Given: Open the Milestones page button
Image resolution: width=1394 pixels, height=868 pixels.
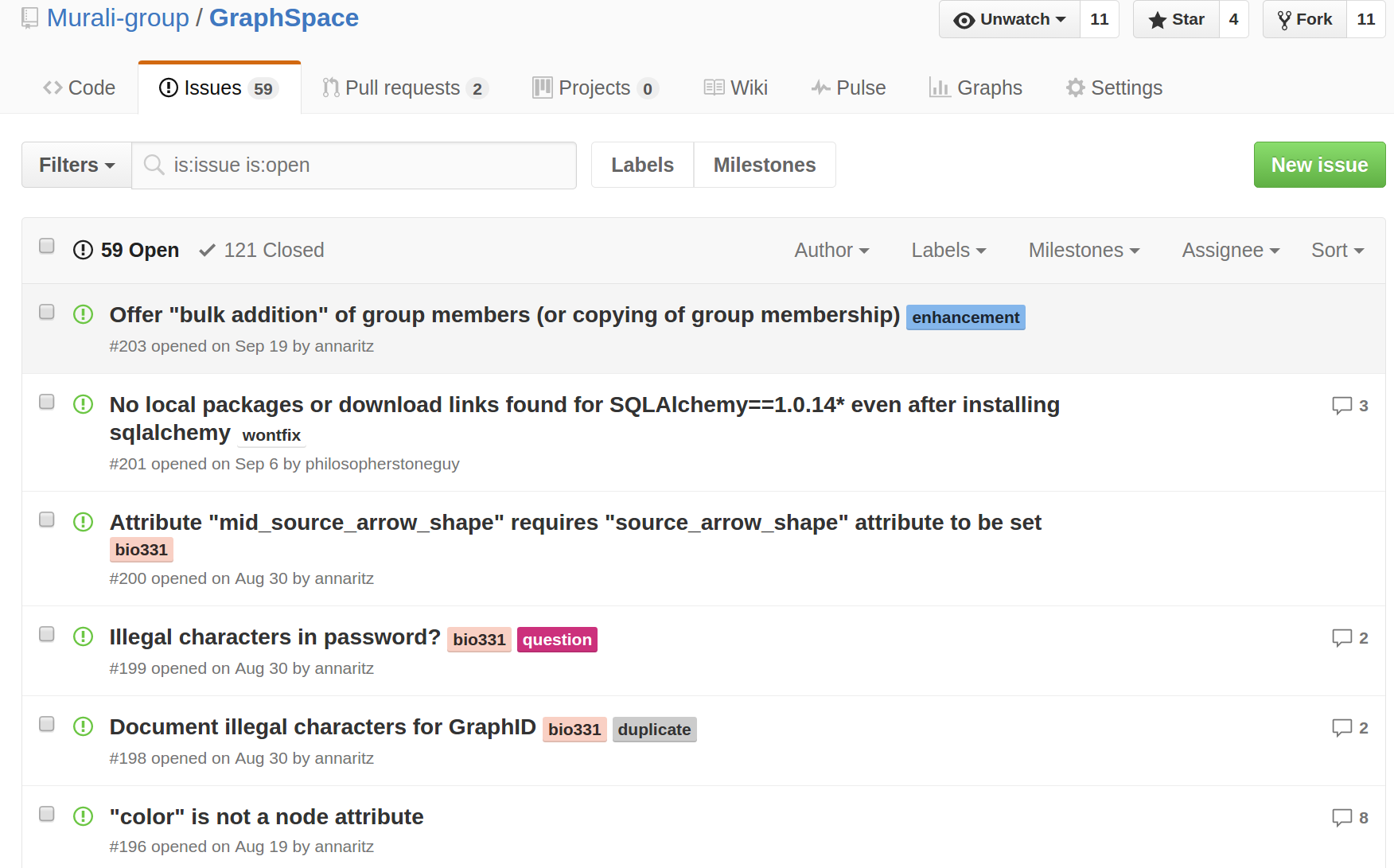Looking at the screenshot, I should (765, 165).
